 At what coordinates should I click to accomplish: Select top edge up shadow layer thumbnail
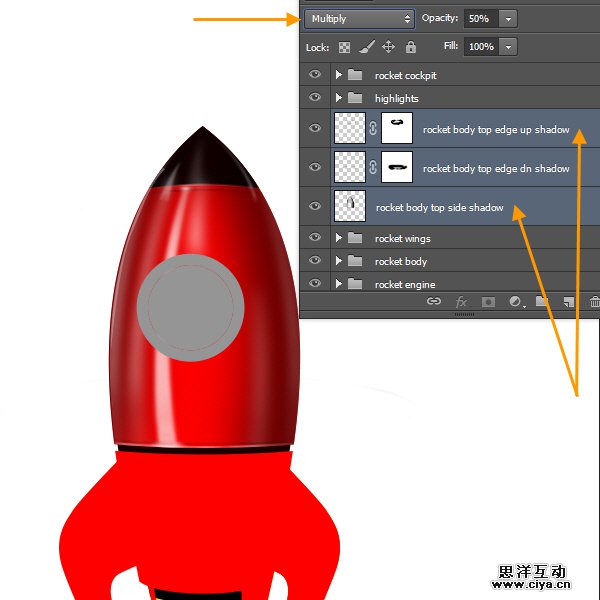click(350, 128)
